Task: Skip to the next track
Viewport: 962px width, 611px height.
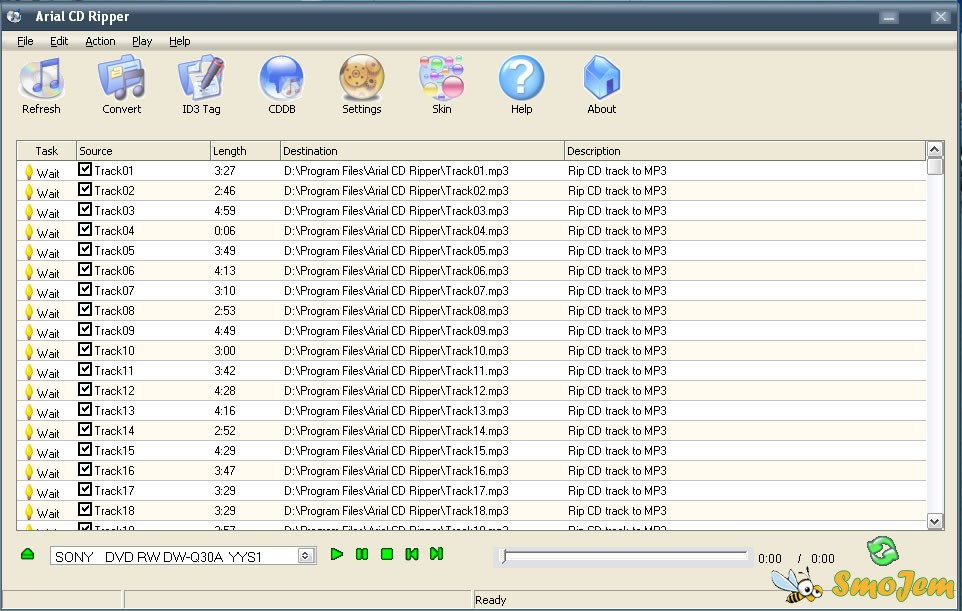Action: click(436, 555)
